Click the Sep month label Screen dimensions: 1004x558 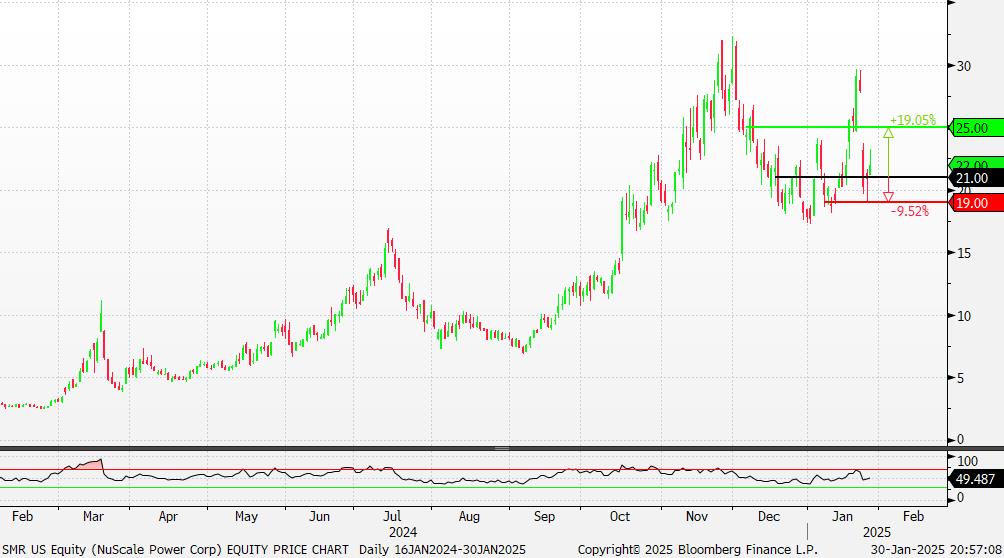click(x=544, y=516)
